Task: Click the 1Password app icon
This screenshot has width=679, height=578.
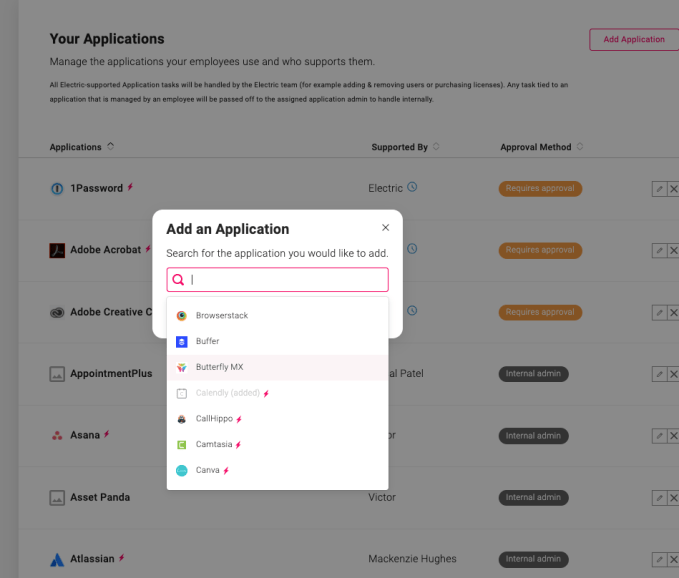Action: (57, 188)
